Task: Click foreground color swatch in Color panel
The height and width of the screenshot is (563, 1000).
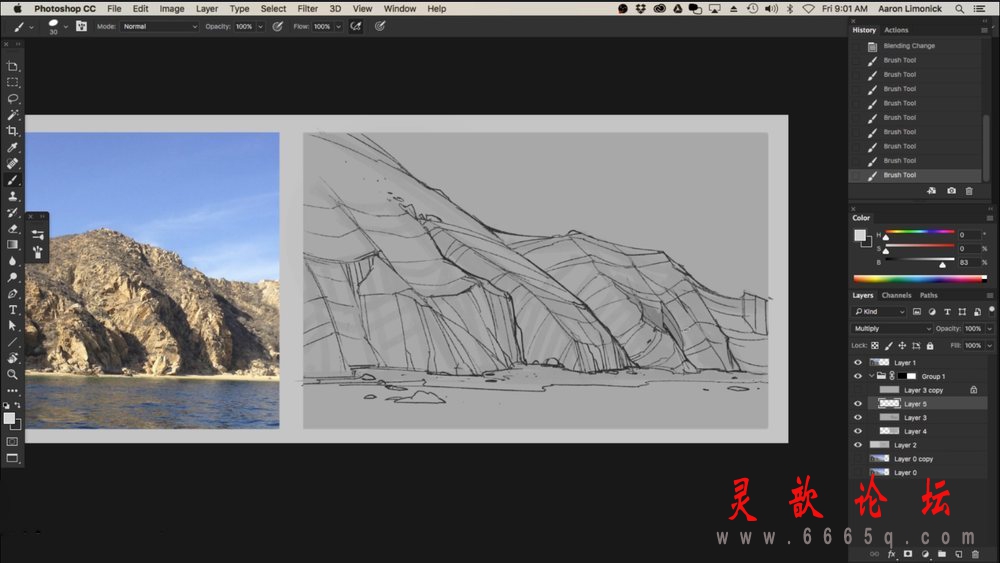Action: click(859, 235)
